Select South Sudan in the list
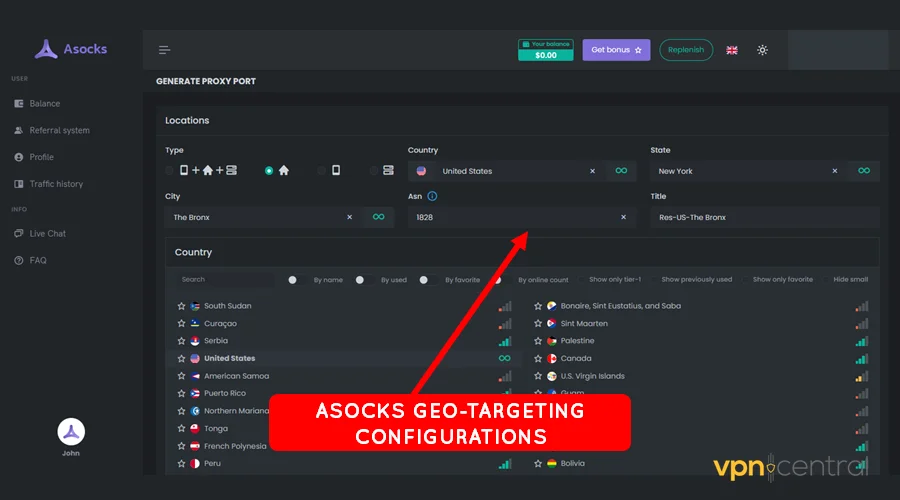The image size is (900, 500). pos(227,306)
